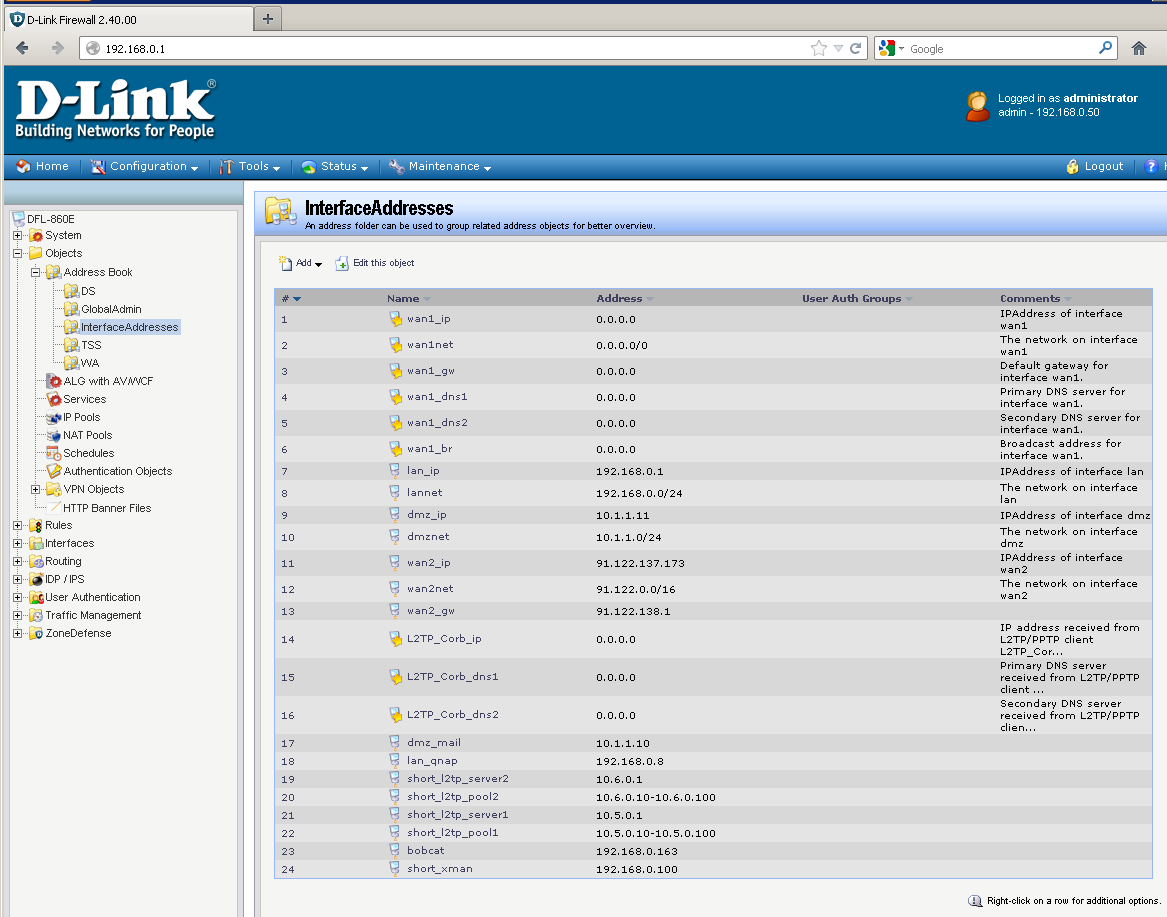The width and height of the screenshot is (1167, 917).
Task: Open the Maintenance menu
Action: (440, 167)
